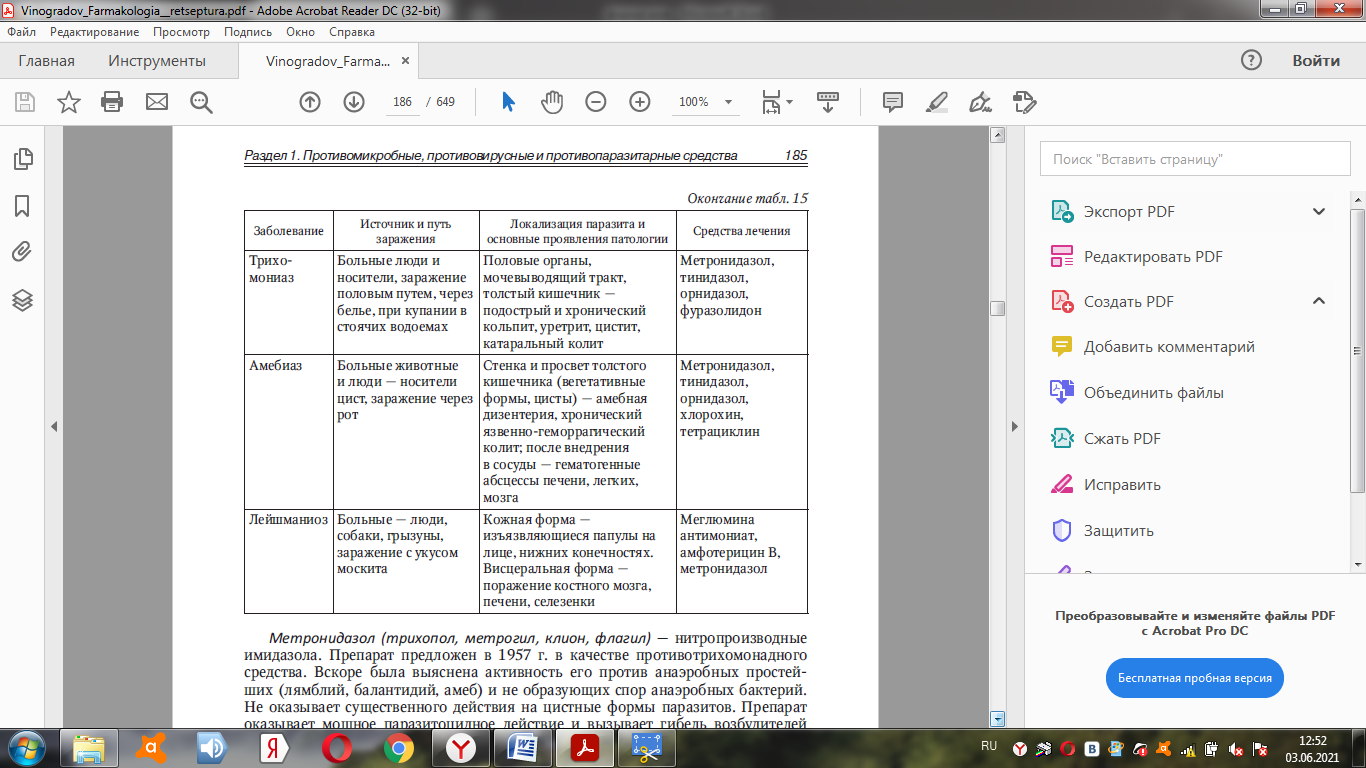Expand the Export PDF section
The width and height of the screenshot is (1366, 768).
point(1319,212)
